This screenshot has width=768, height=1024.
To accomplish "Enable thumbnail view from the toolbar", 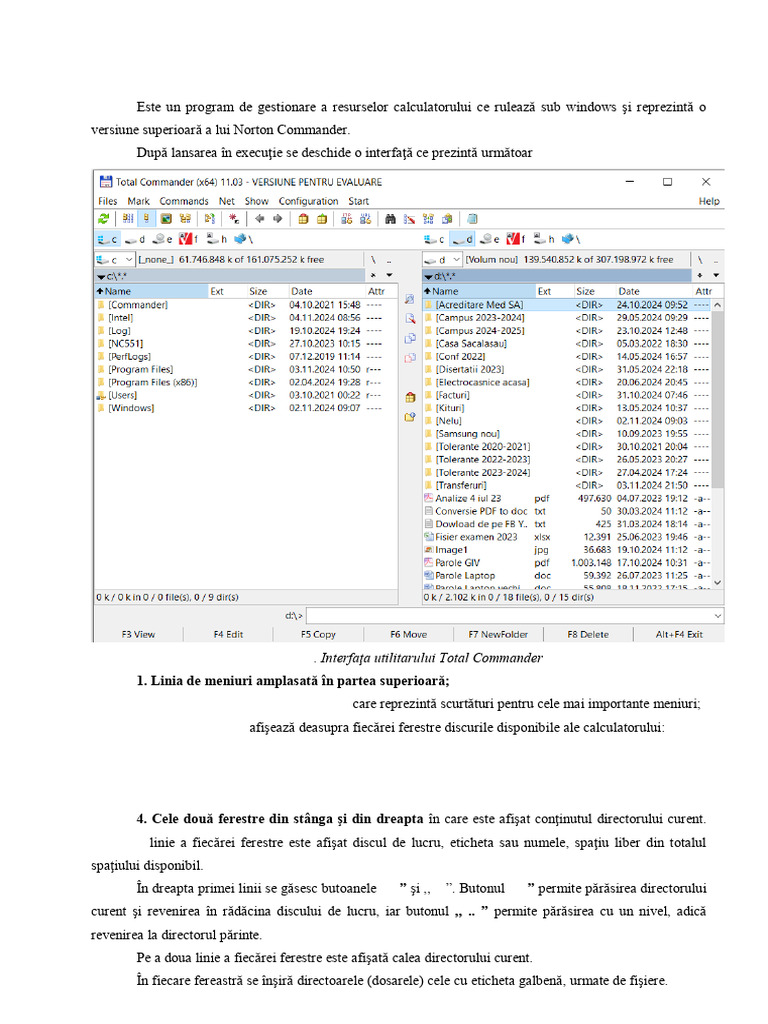I will pos(166,219).
